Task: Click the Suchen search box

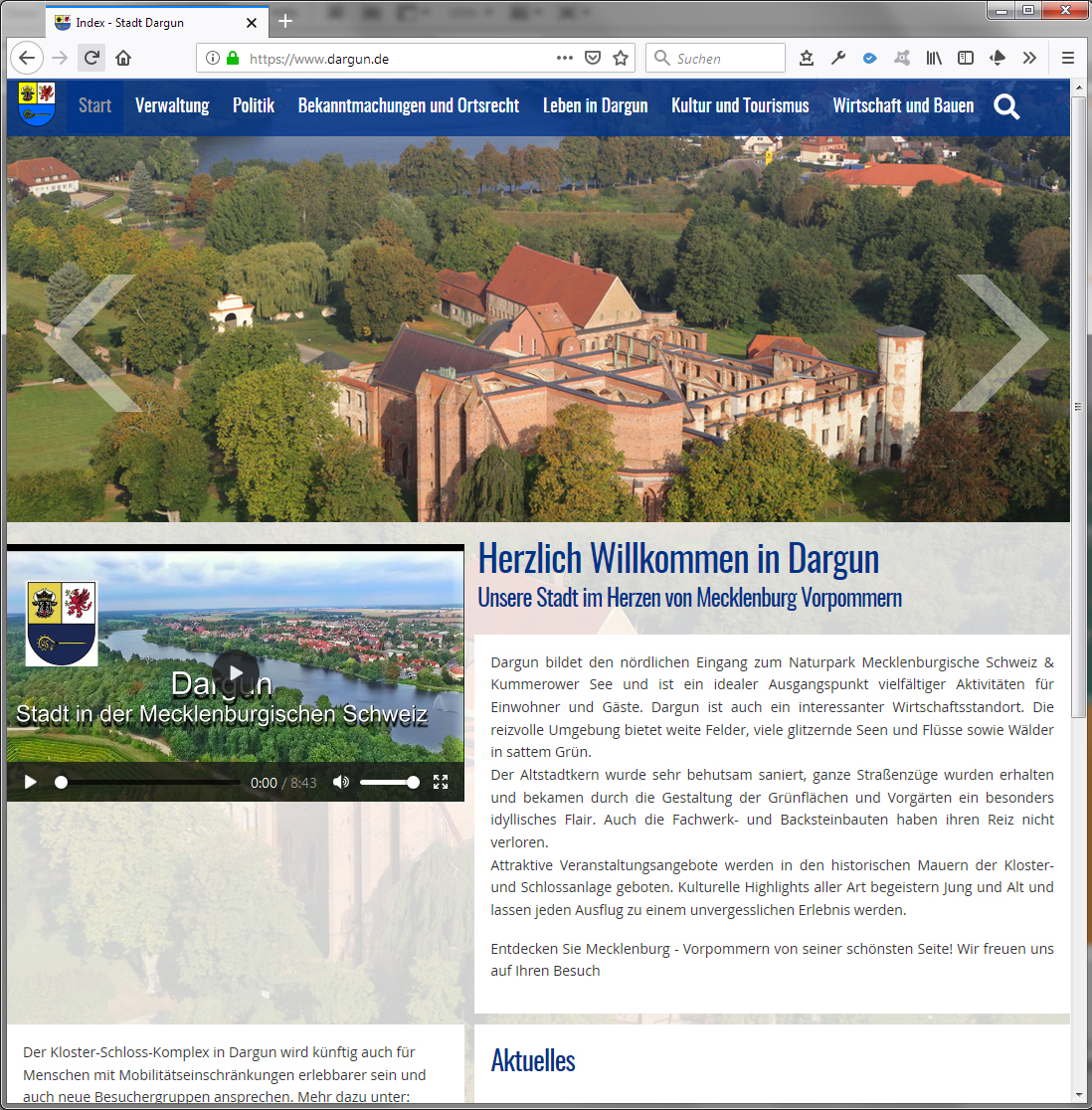Action: tap(715, 58)
